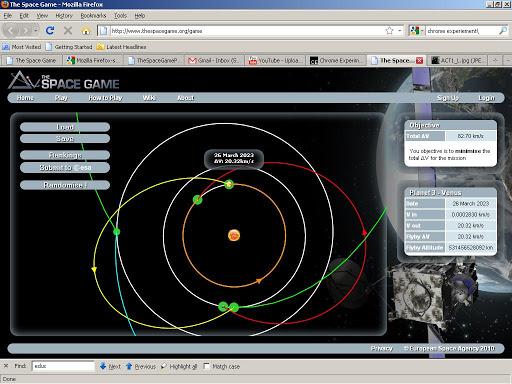Click the Find text input field

pos(63,366)
